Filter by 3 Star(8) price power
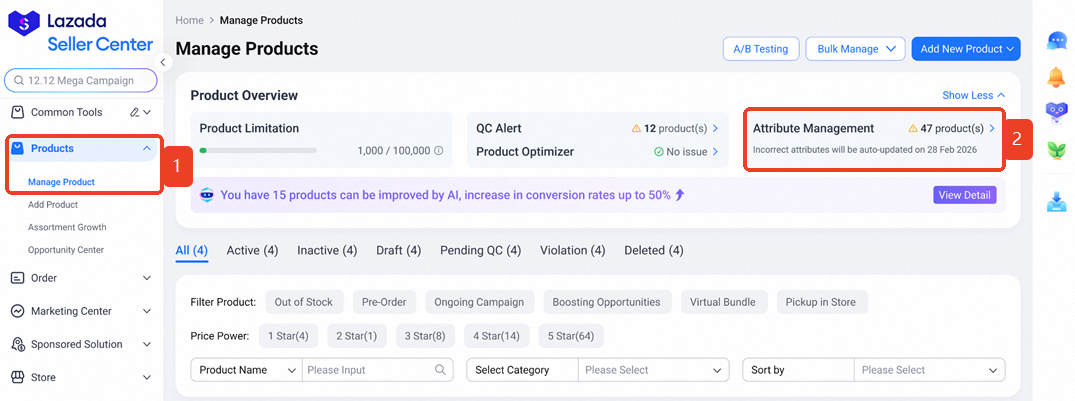The width and height of the screenshot is (1075, 401). pyautogui.click(x=425, y=336)
